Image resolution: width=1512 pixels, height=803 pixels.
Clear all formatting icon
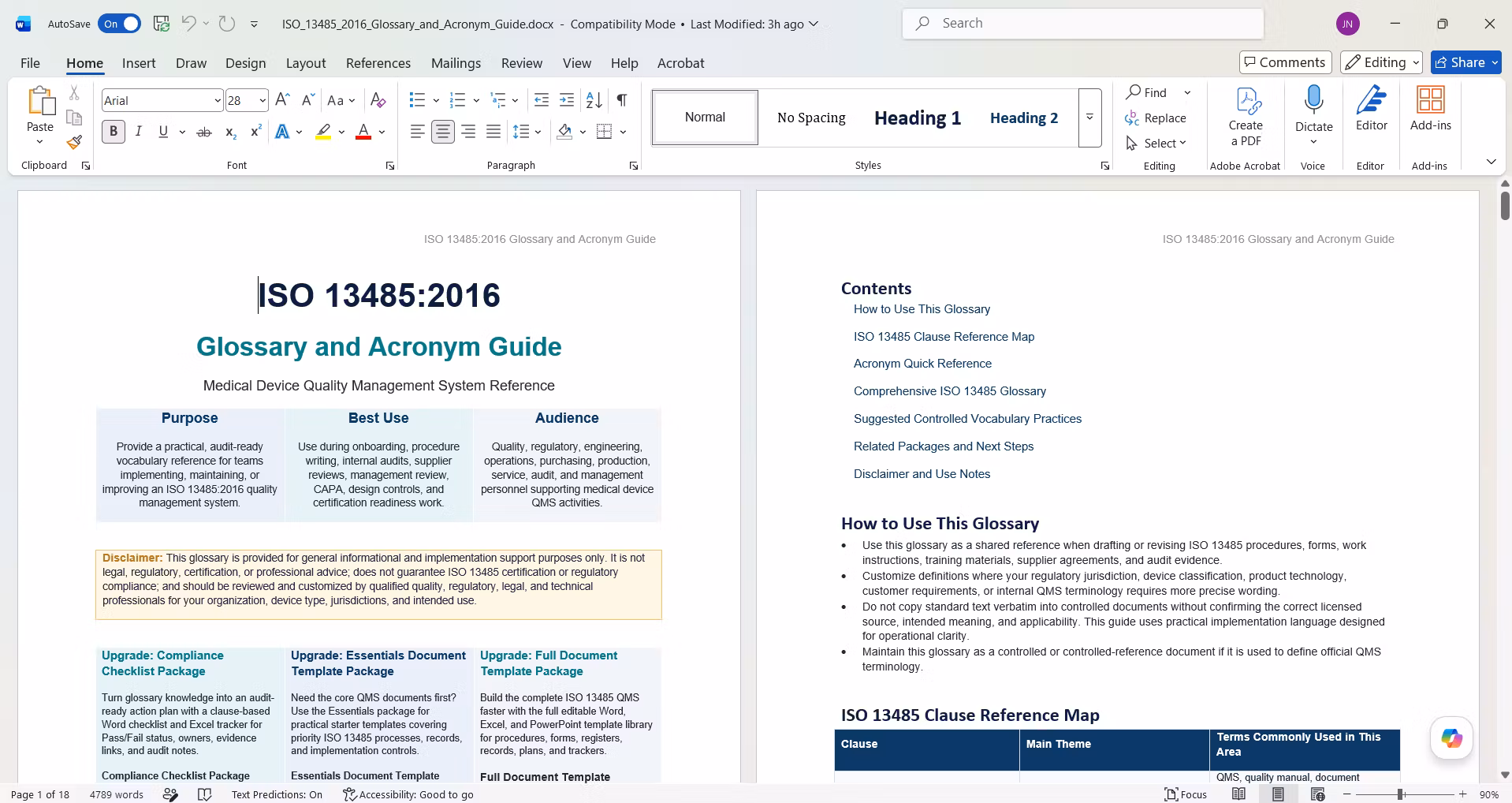point(378,100)
